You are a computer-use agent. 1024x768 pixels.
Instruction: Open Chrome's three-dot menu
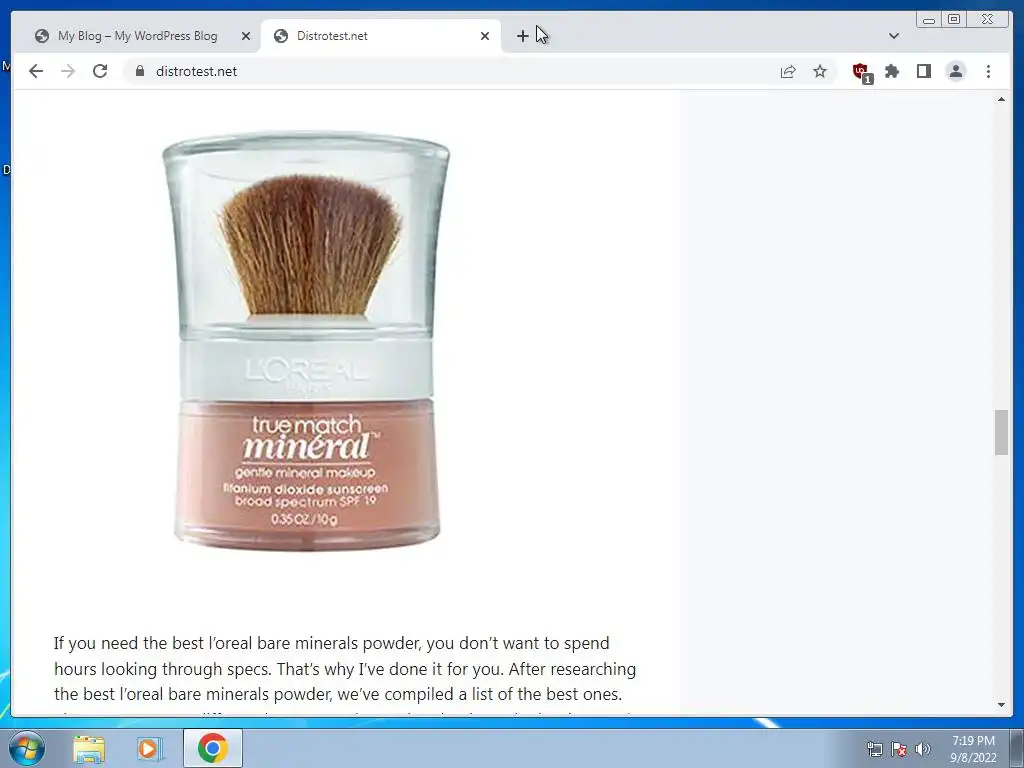[x=988, y=71]
